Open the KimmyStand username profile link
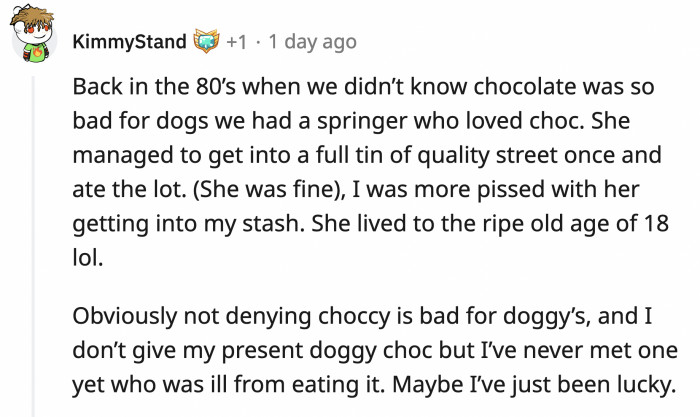Viewport: 700px width, 417px height. tap(129, 42)
